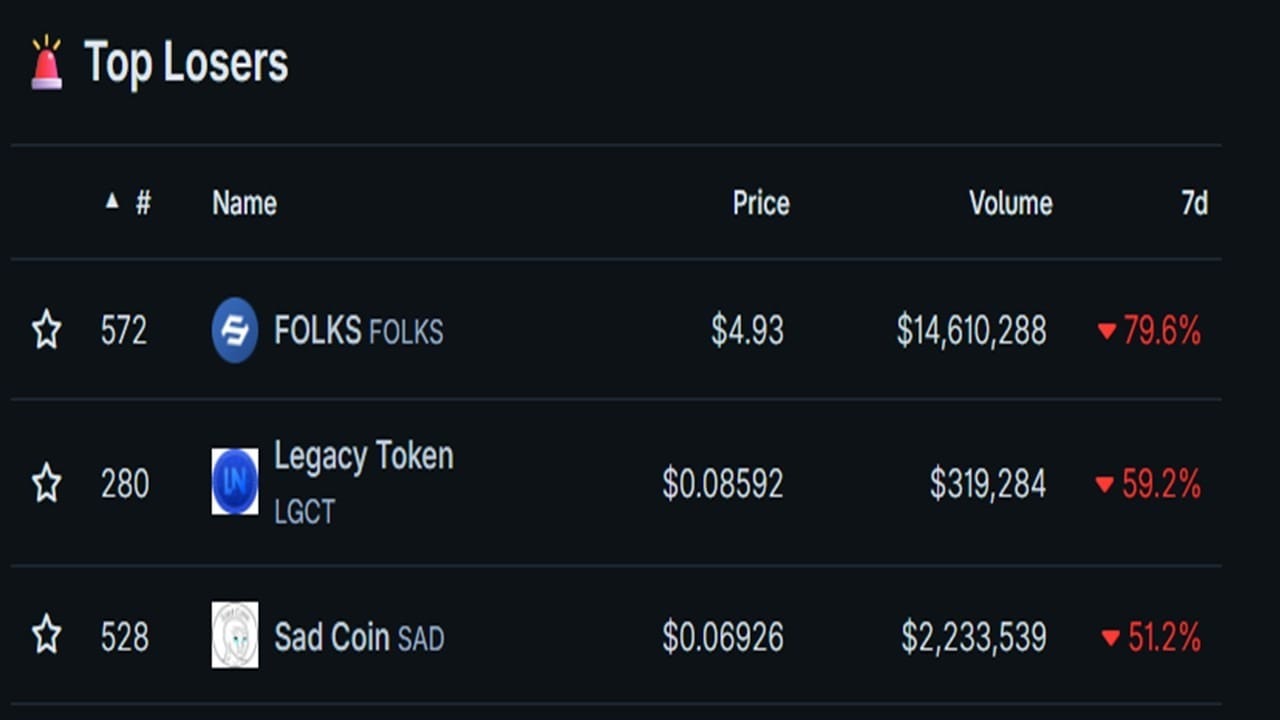Click the Top Losers heading
This screenshot has height=720, width=1280.
(x=186, y=62)
